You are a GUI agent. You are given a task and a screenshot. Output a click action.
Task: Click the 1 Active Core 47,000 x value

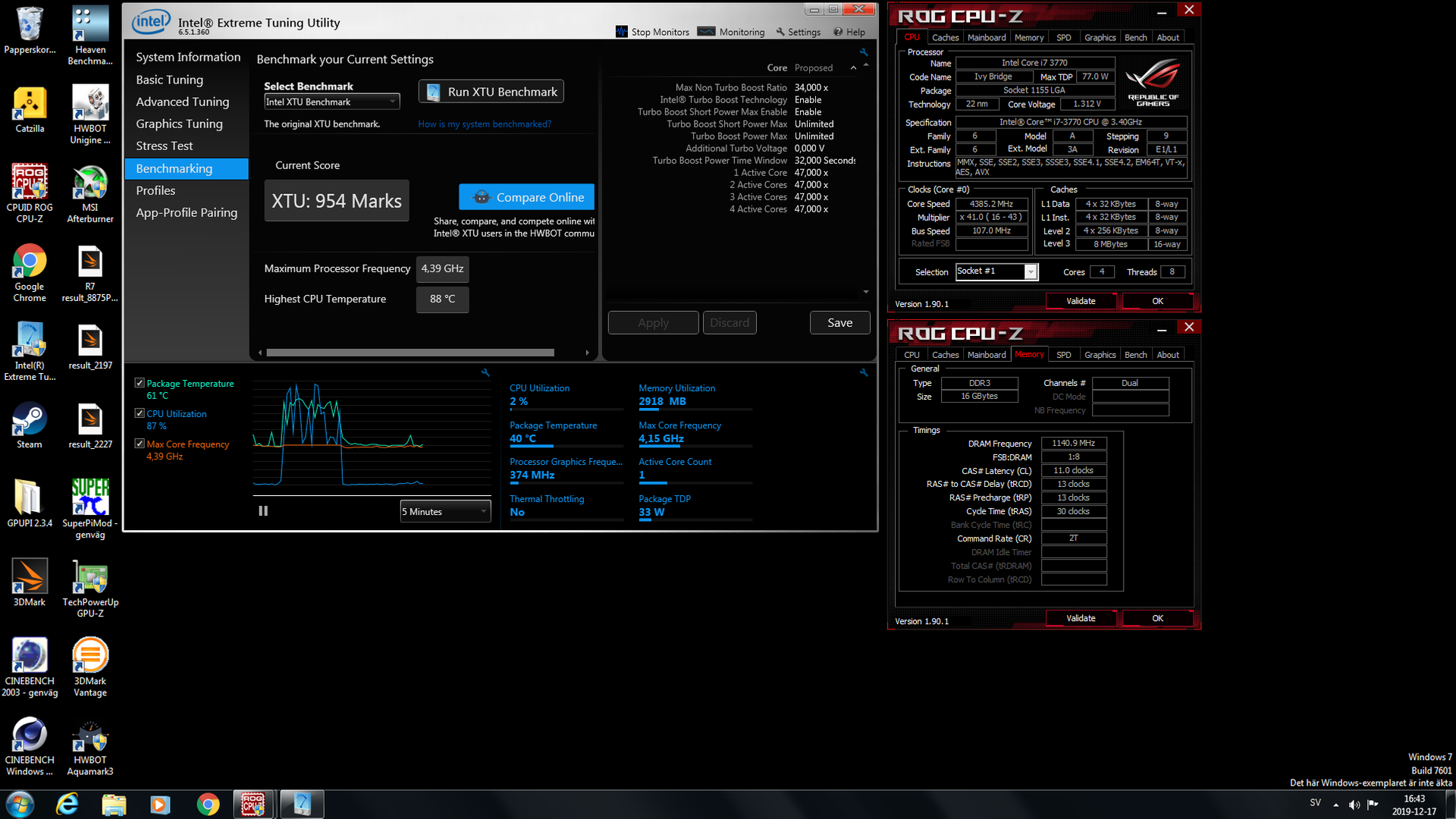click(x=811, y=173)
